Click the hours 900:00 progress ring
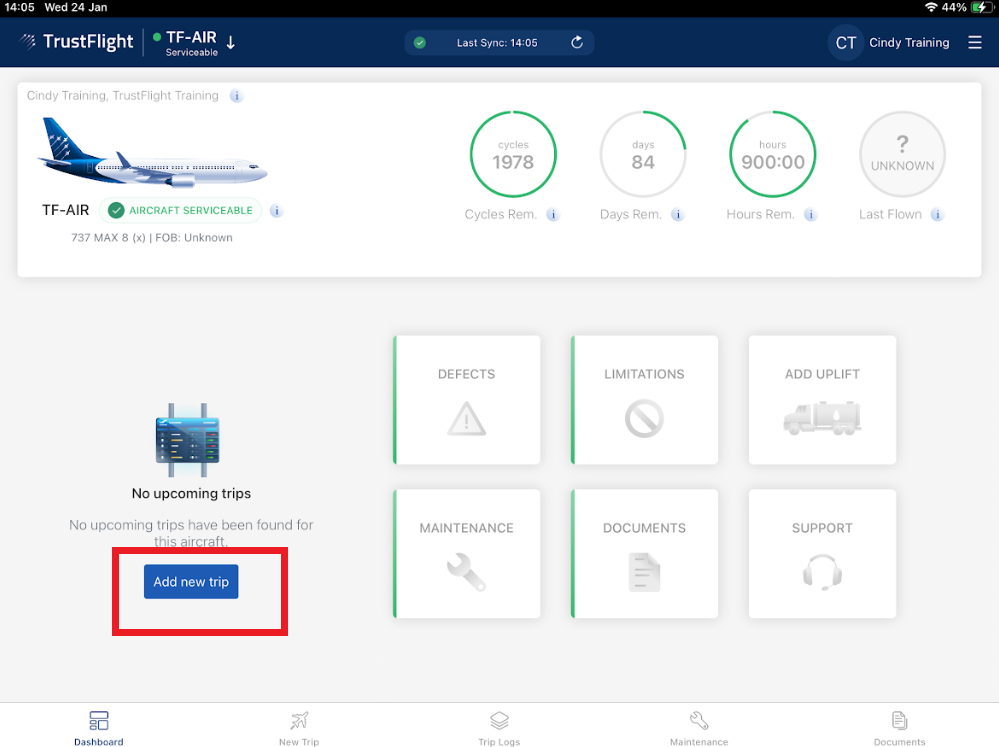 pos(773,154)
